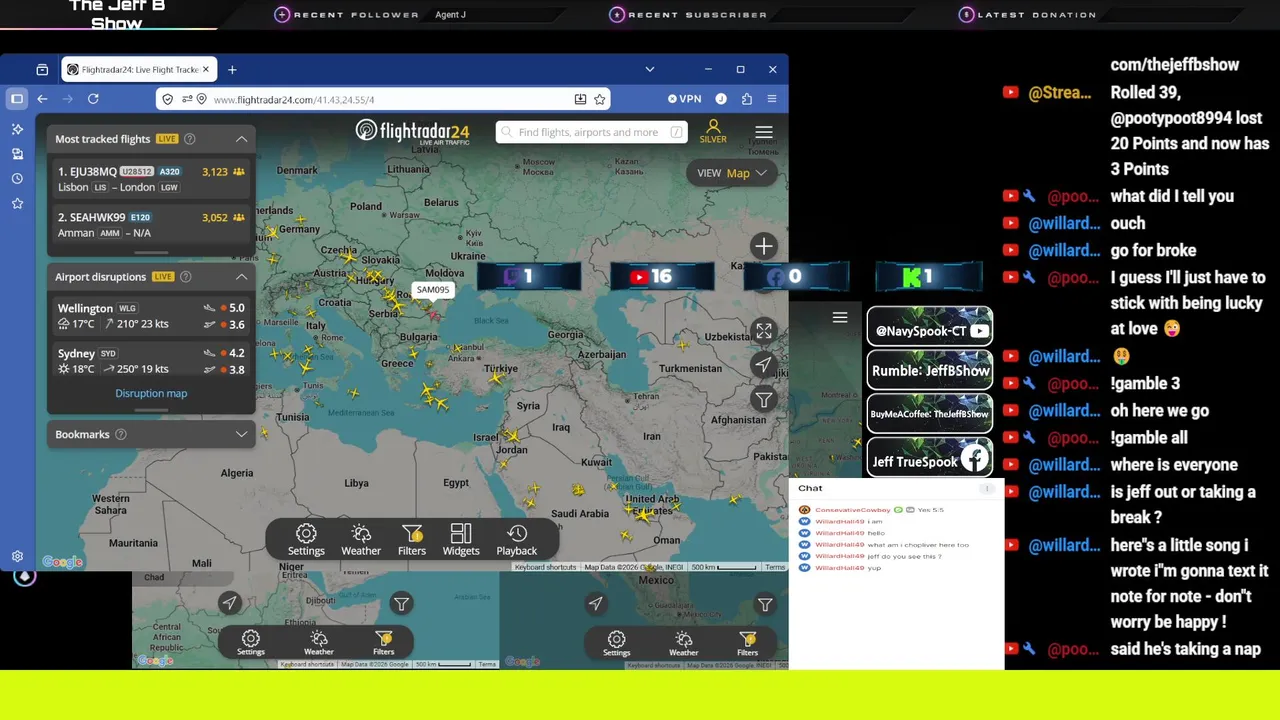Screen dimensions: 1280x720
Task: Open the Playback tool
Action: click(x=517, y=540)
